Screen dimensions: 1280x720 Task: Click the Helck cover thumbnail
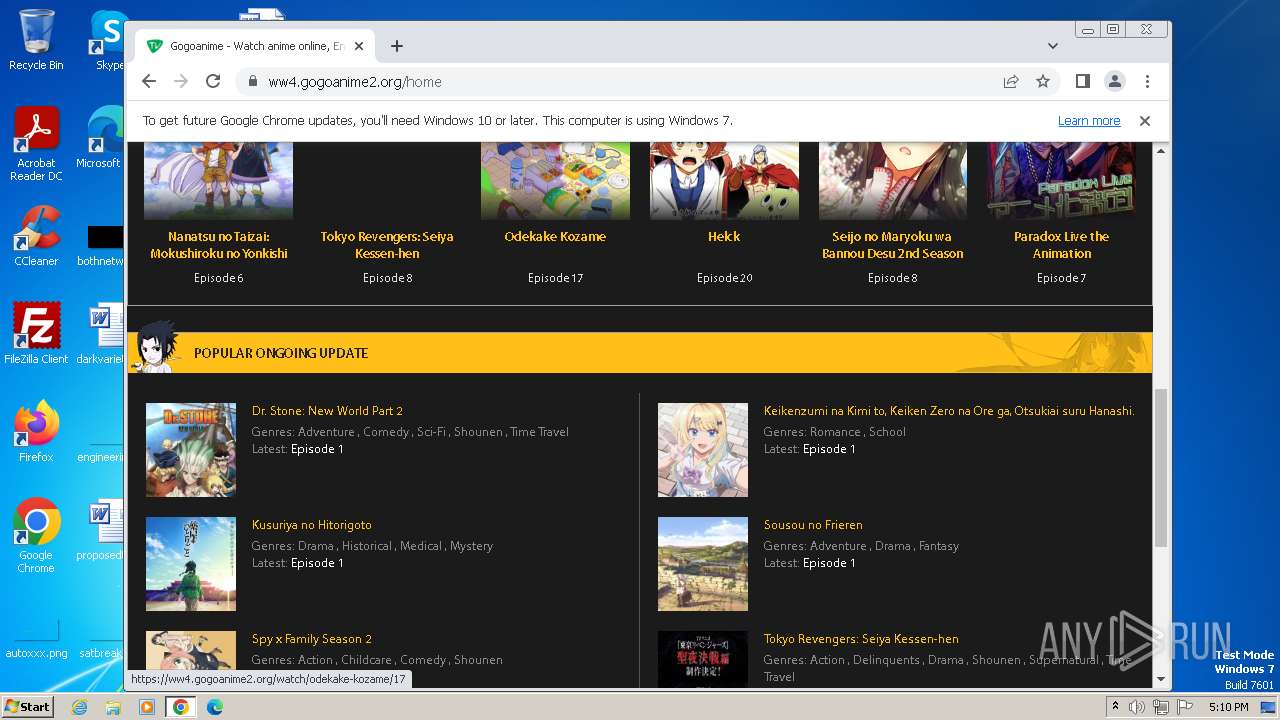(724, 182)
